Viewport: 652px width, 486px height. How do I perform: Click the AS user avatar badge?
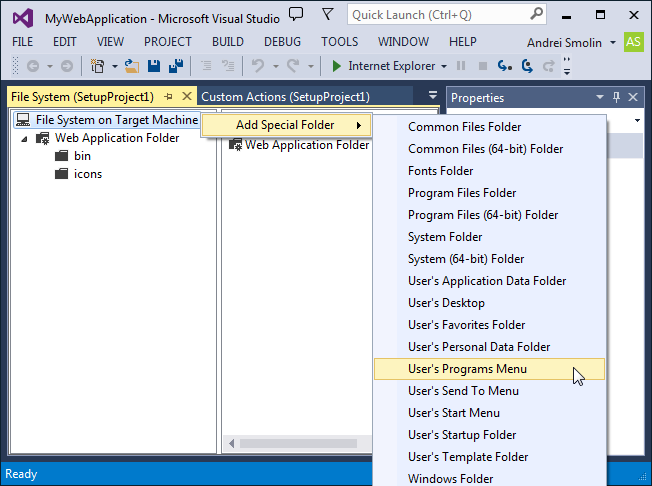coord(633,42)
